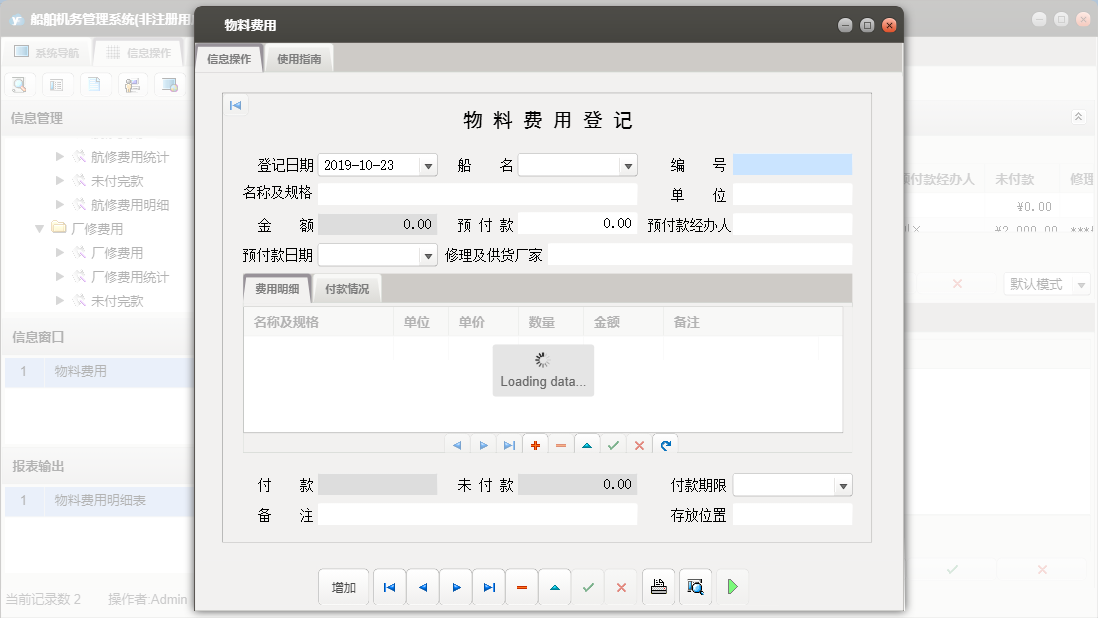
Task: Jump to the last record using last-record arrow
Action: click(488, 587)
